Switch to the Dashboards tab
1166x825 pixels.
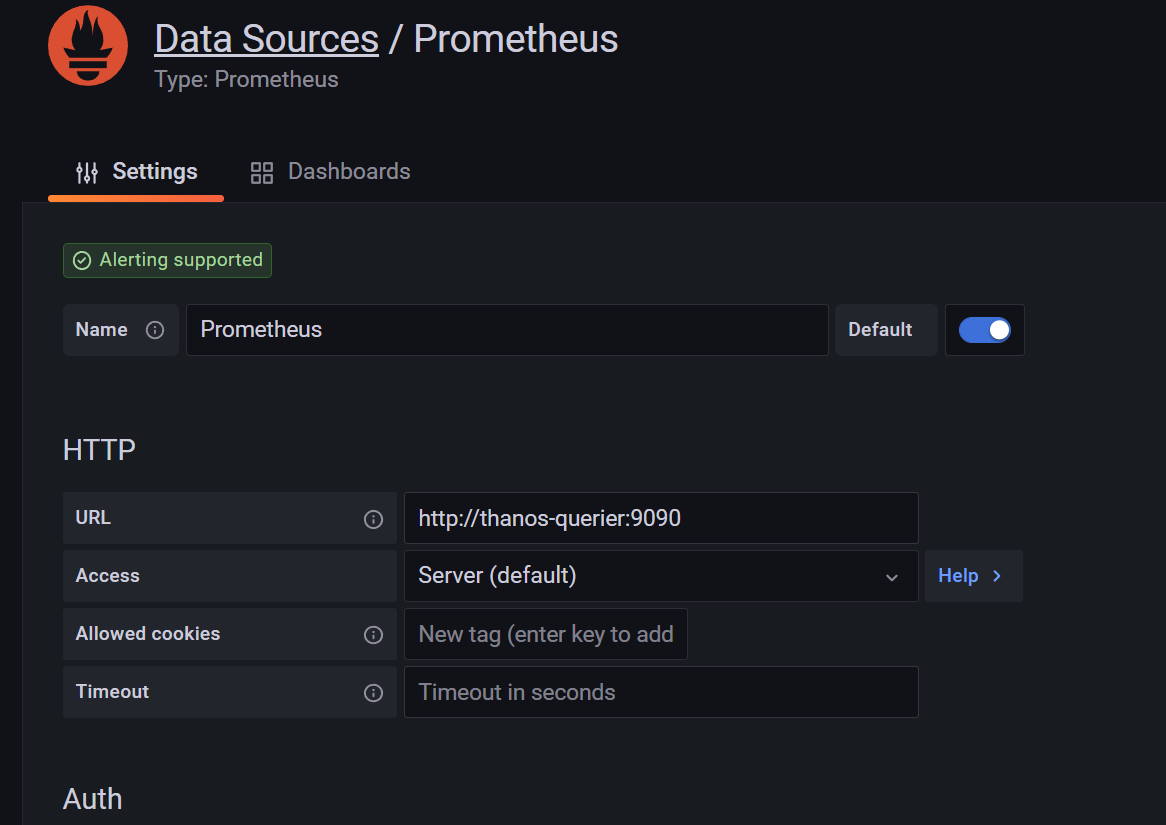pyautogui.click(x=330, y=172)
